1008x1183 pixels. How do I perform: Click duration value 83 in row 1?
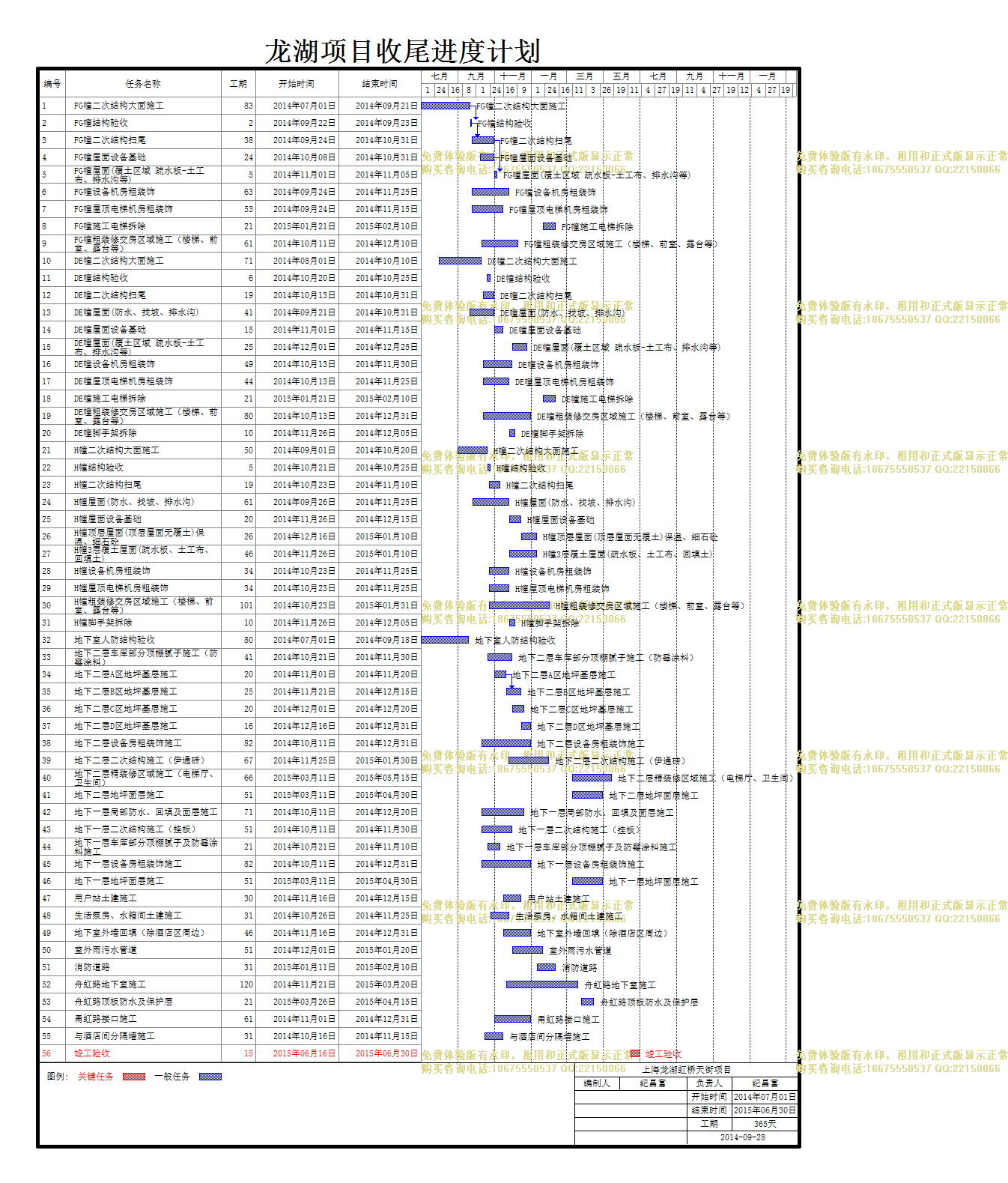[x=249, y=106]
